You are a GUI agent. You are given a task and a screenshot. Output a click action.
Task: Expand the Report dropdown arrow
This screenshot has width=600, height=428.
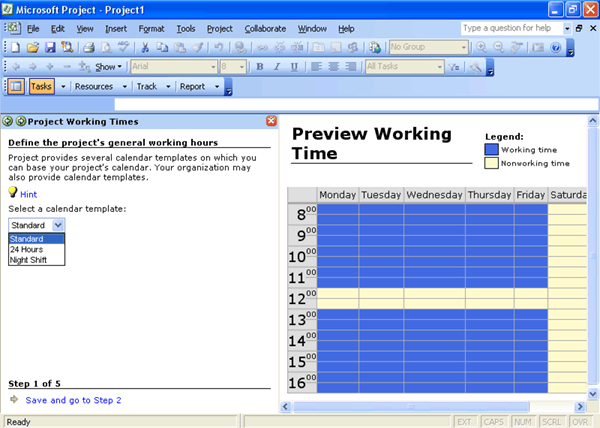click(x=218, y=87)
